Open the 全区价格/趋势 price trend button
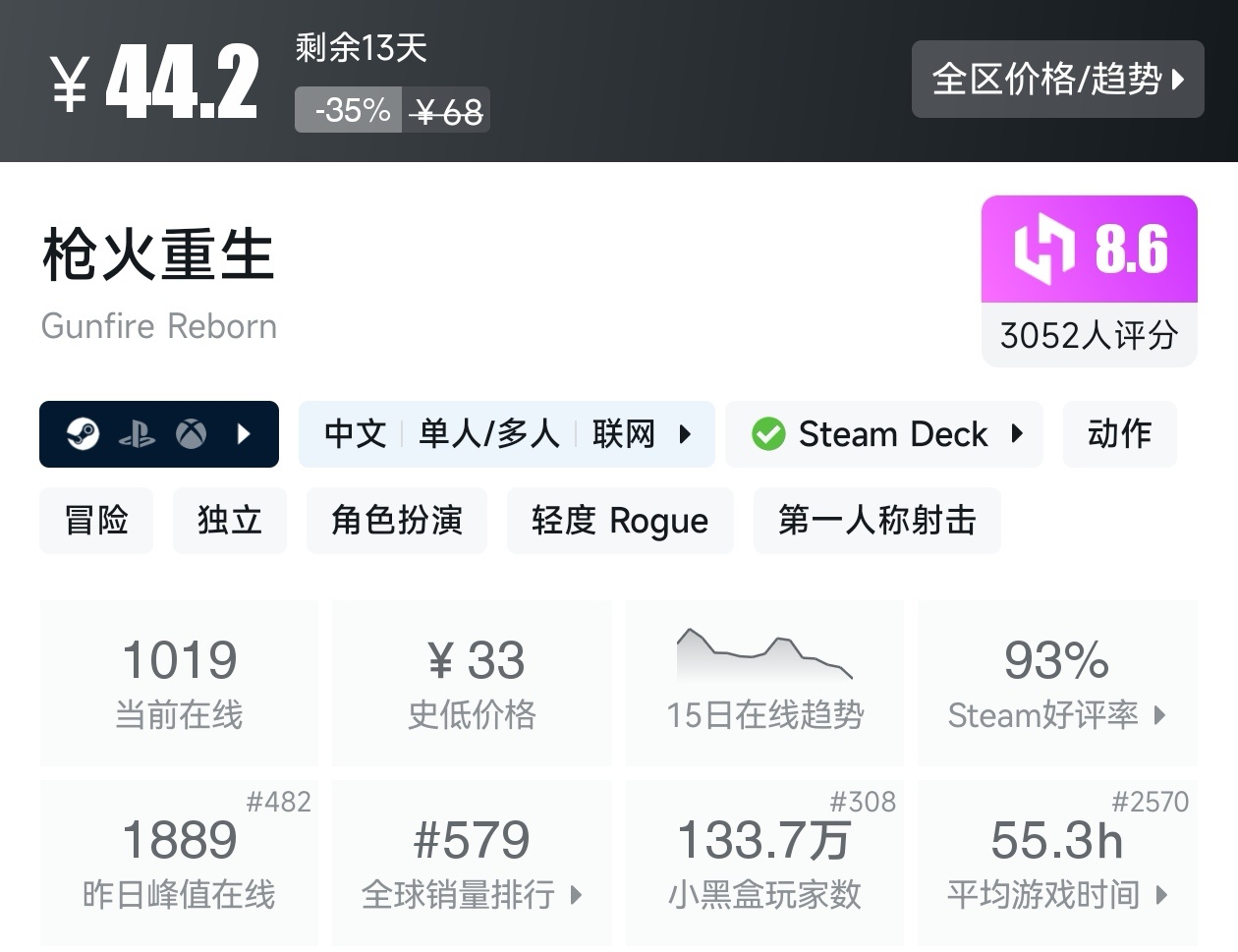This screenshot has width=1238, height=952. coord(1057,79)
